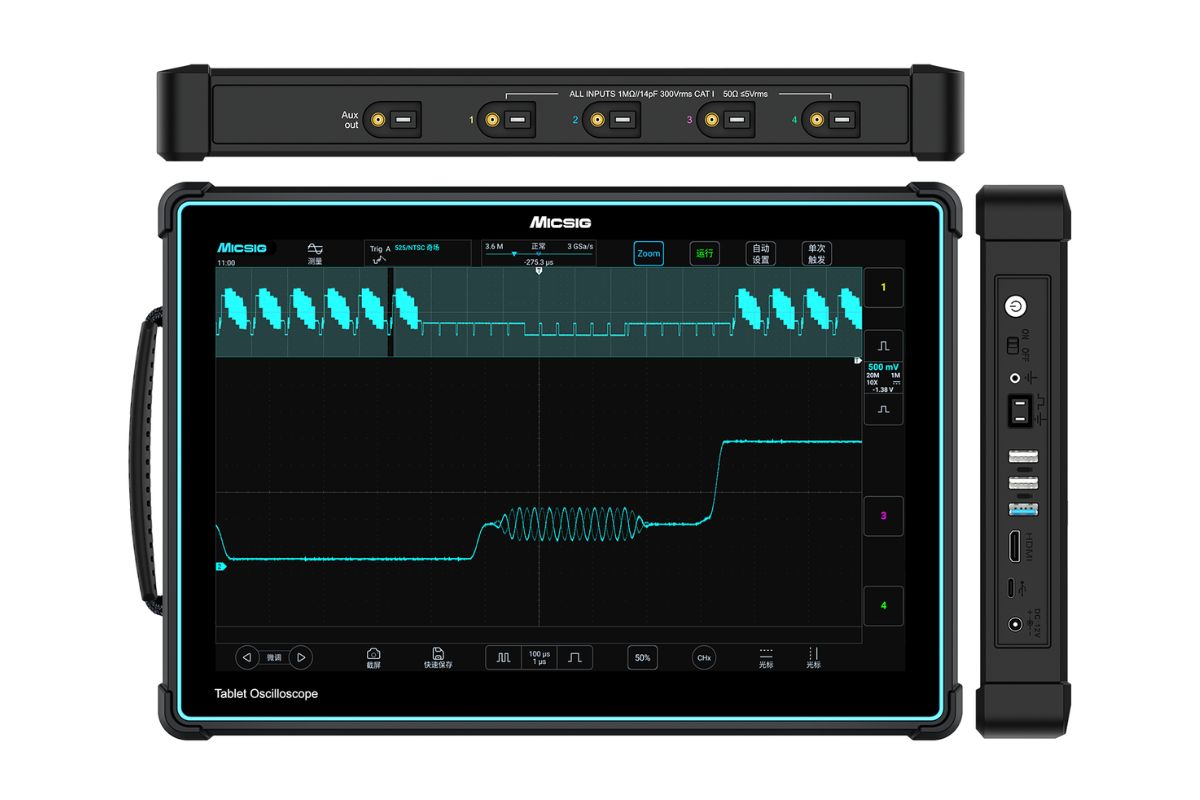This screenshot has width=1200, height=800.
Task: Tap the lower pulse icon below -1.38 V
Action: 883,410
